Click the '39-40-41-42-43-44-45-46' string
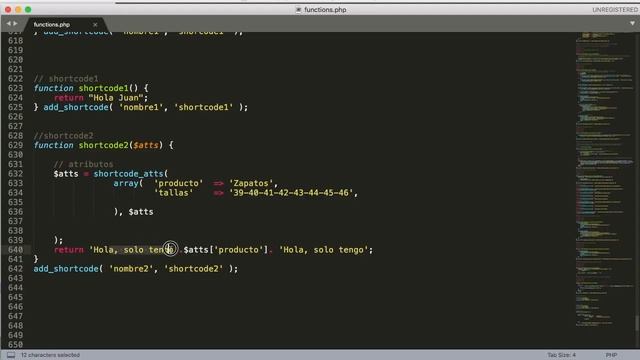 tap(291, 193)
